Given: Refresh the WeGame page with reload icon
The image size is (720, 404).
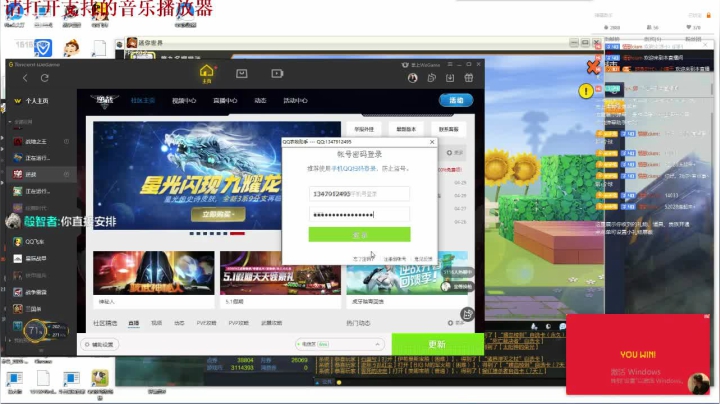Looking at the screenshot, I should 45,78.
